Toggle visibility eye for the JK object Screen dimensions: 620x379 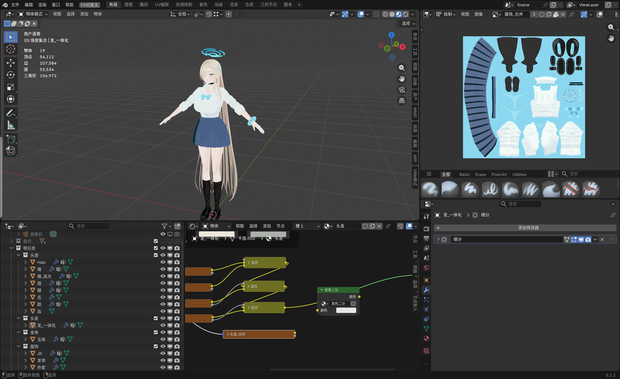tap(163, 353)
